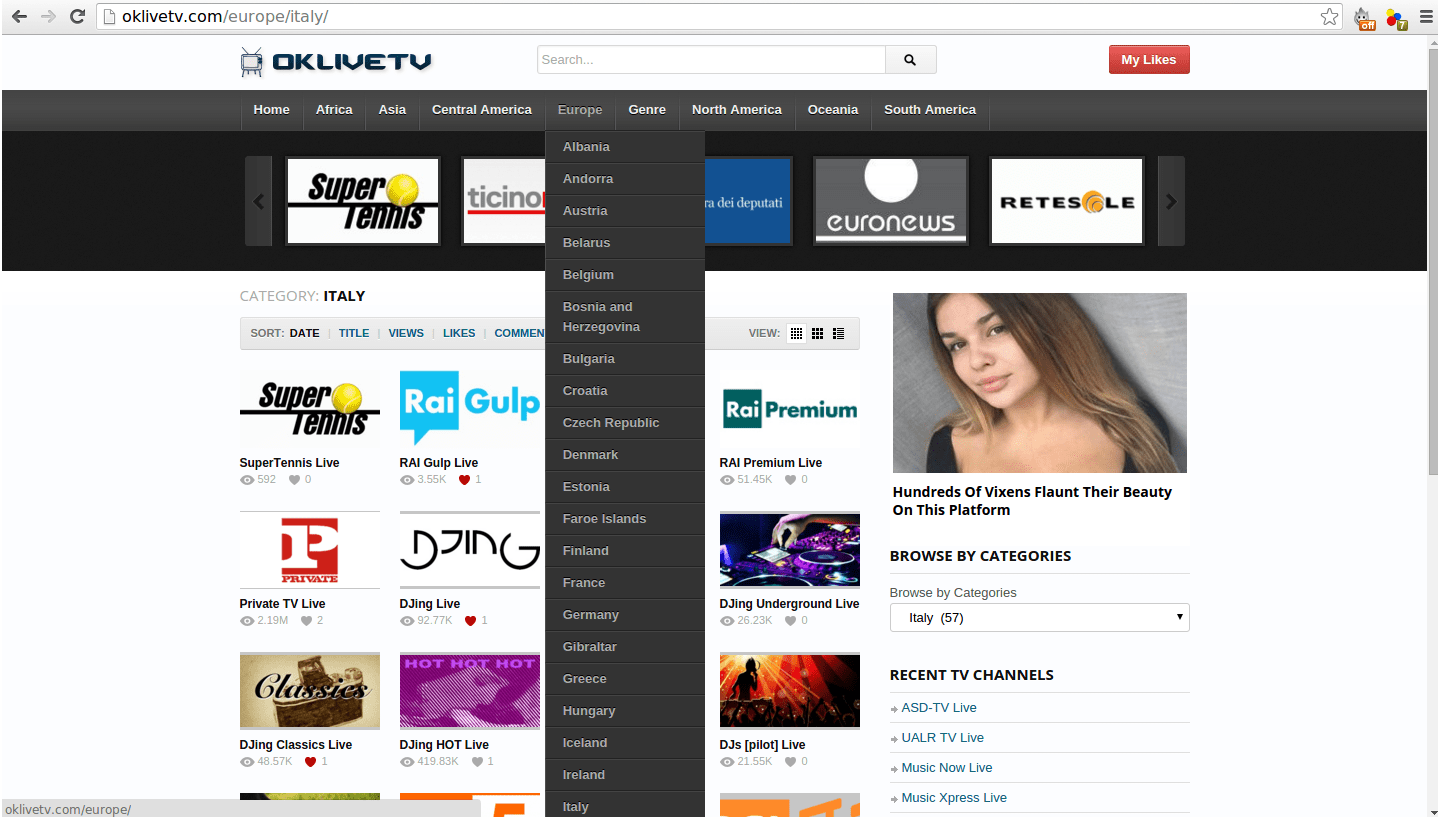The height and width of the screenshot is (817, 1438).
Task: Click the My Likes button
Action: coord(1149,60)
